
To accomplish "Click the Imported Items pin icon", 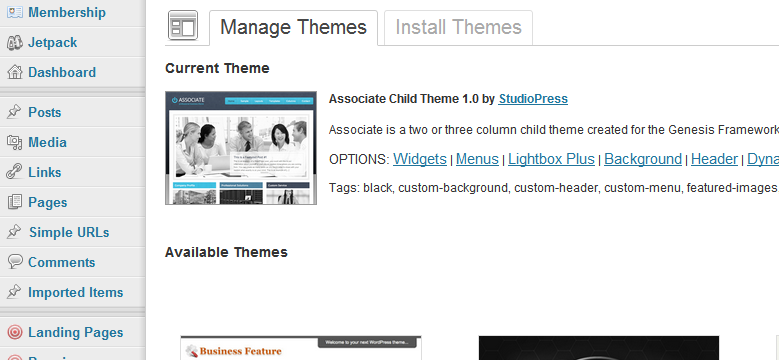I will coord(14,292).
